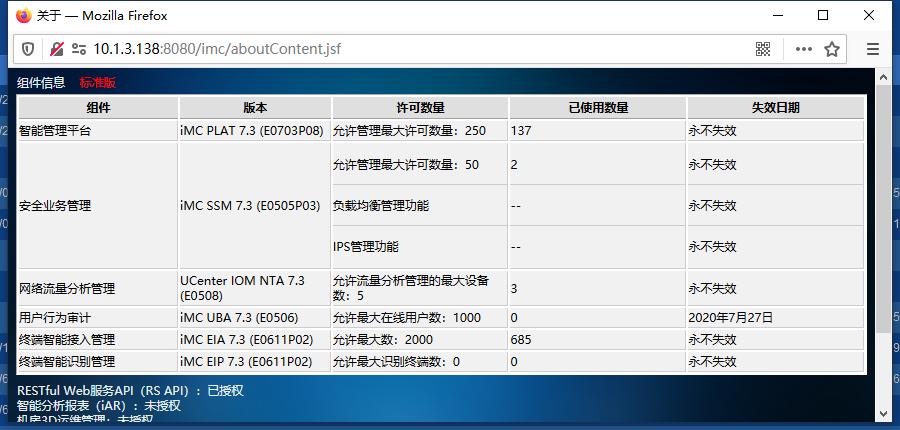
Task: Open the tracking protection shield icon
Action: [28, 49]
